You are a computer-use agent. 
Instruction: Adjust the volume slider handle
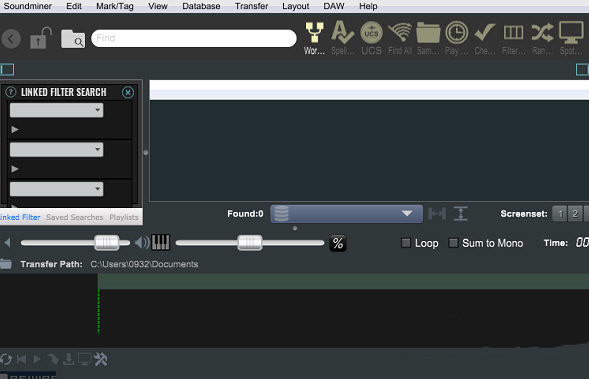click(107, 243)
